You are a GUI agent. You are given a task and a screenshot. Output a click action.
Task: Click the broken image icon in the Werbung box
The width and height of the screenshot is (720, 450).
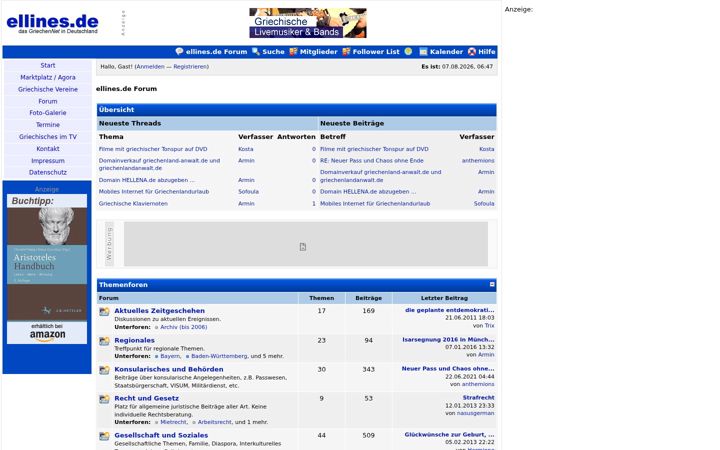pyautogui.click(x=303, y=247)
